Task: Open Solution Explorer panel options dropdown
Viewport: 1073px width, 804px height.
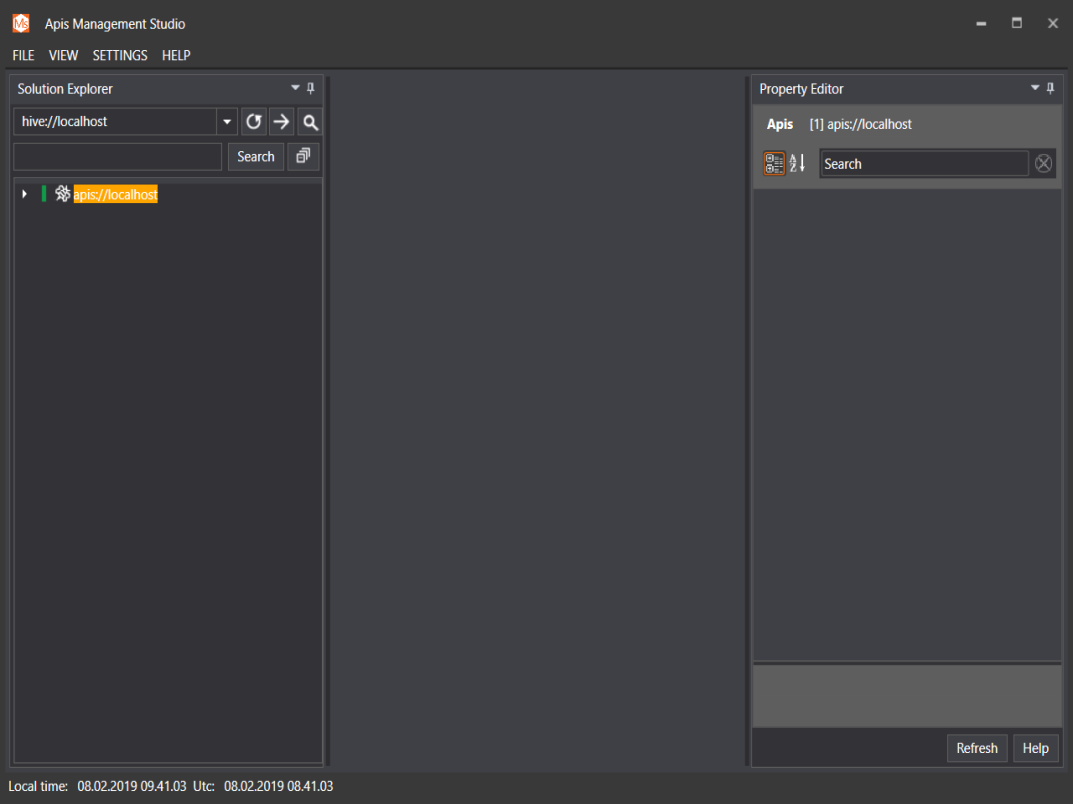Action: point(295,89)
